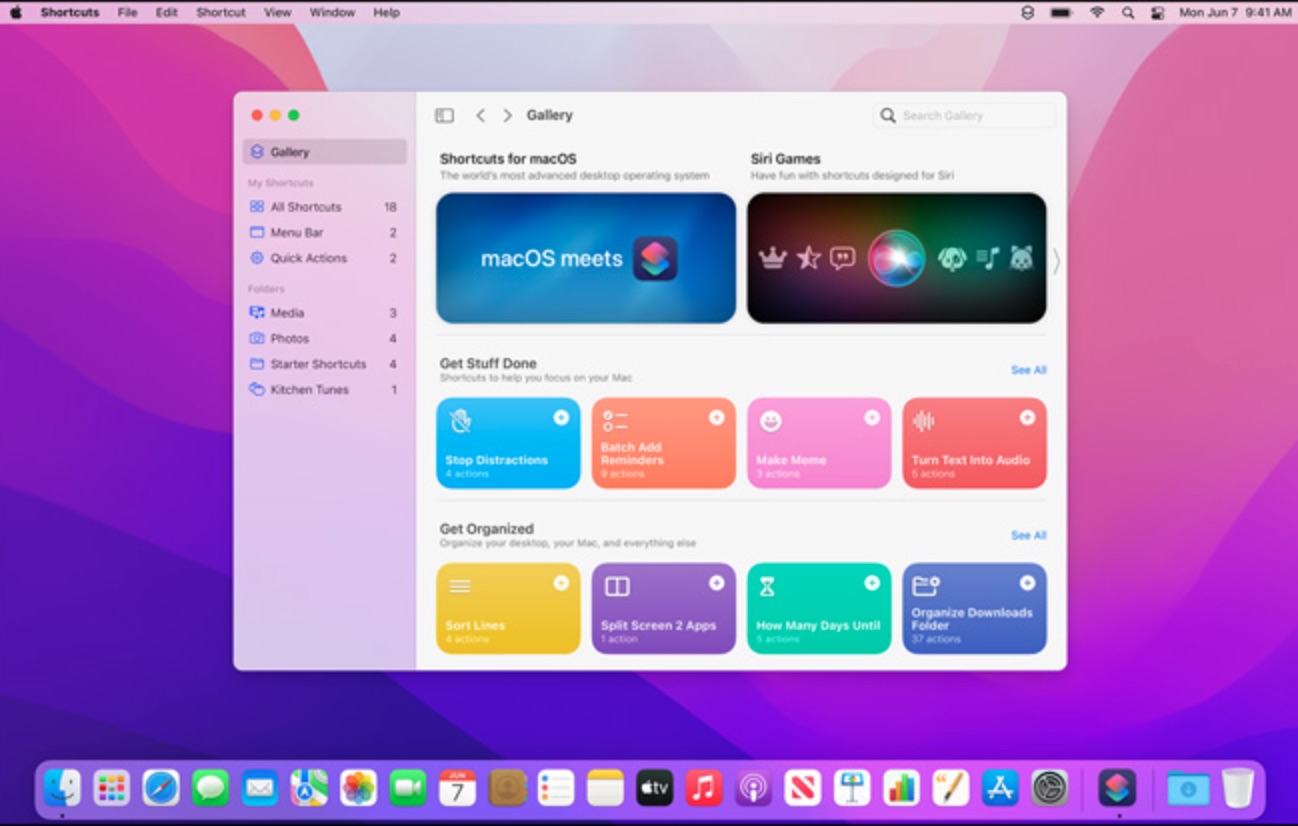Open the Window menu
This screenshot has height=826, width=1298.
tap(332, 13)
